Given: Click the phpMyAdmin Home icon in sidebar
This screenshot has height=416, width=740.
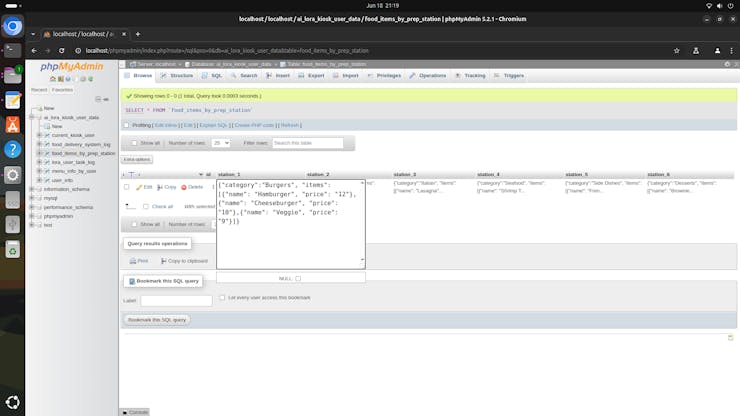Looking at the screenshot, I should click(53, 79).
